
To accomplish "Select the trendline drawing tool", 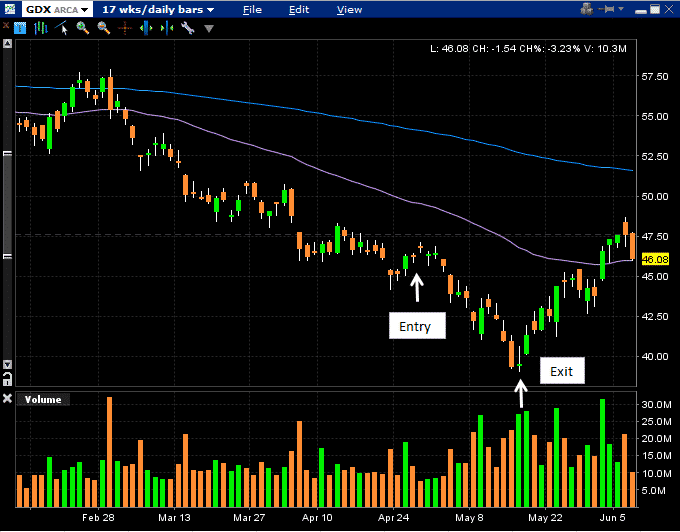I will click(62, 28).
